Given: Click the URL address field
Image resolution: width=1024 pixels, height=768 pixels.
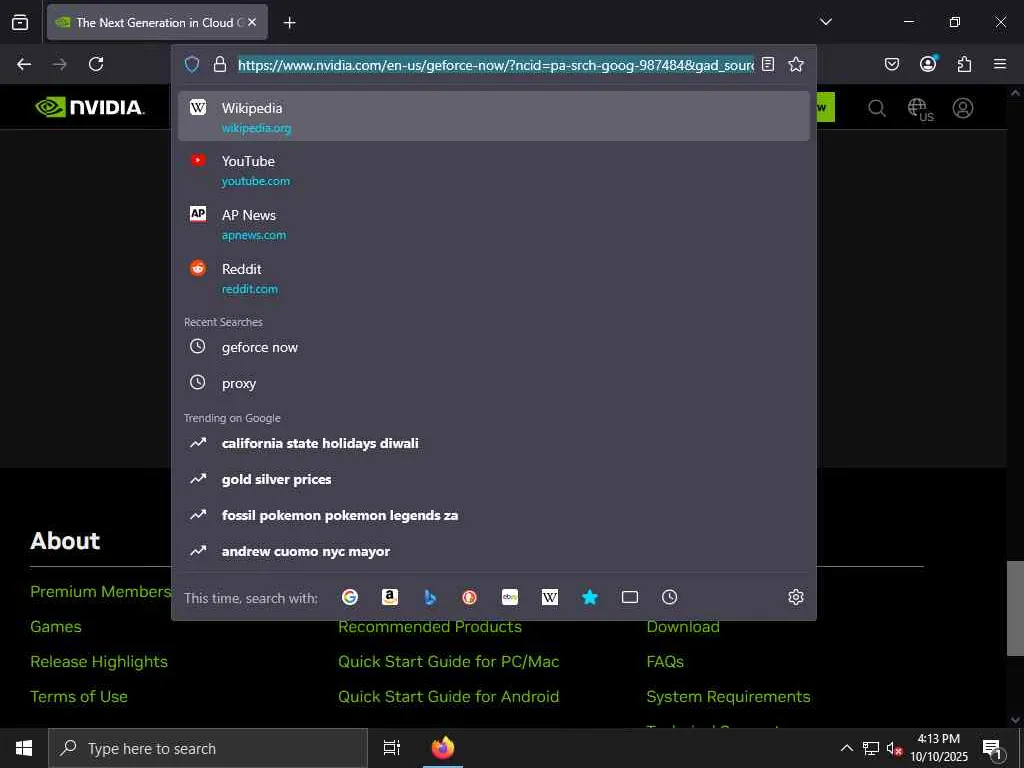Looking at the screenshot, I should (496, 65).
